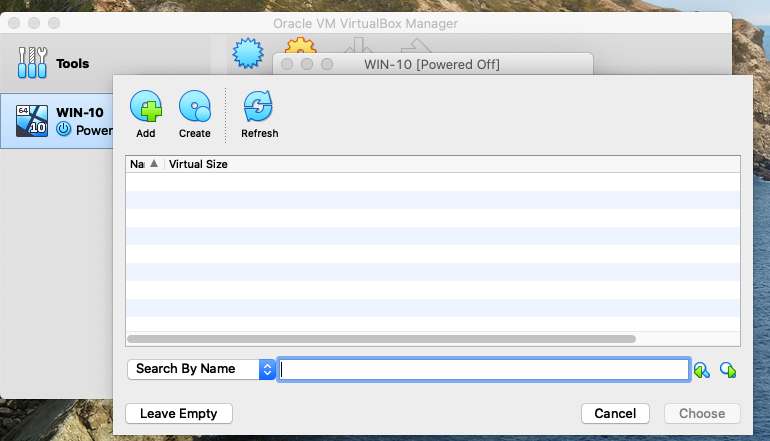Open the Tools item in the VirtualBox Manager sidebar
Screen dimensions: 770x441
[54, 63]
